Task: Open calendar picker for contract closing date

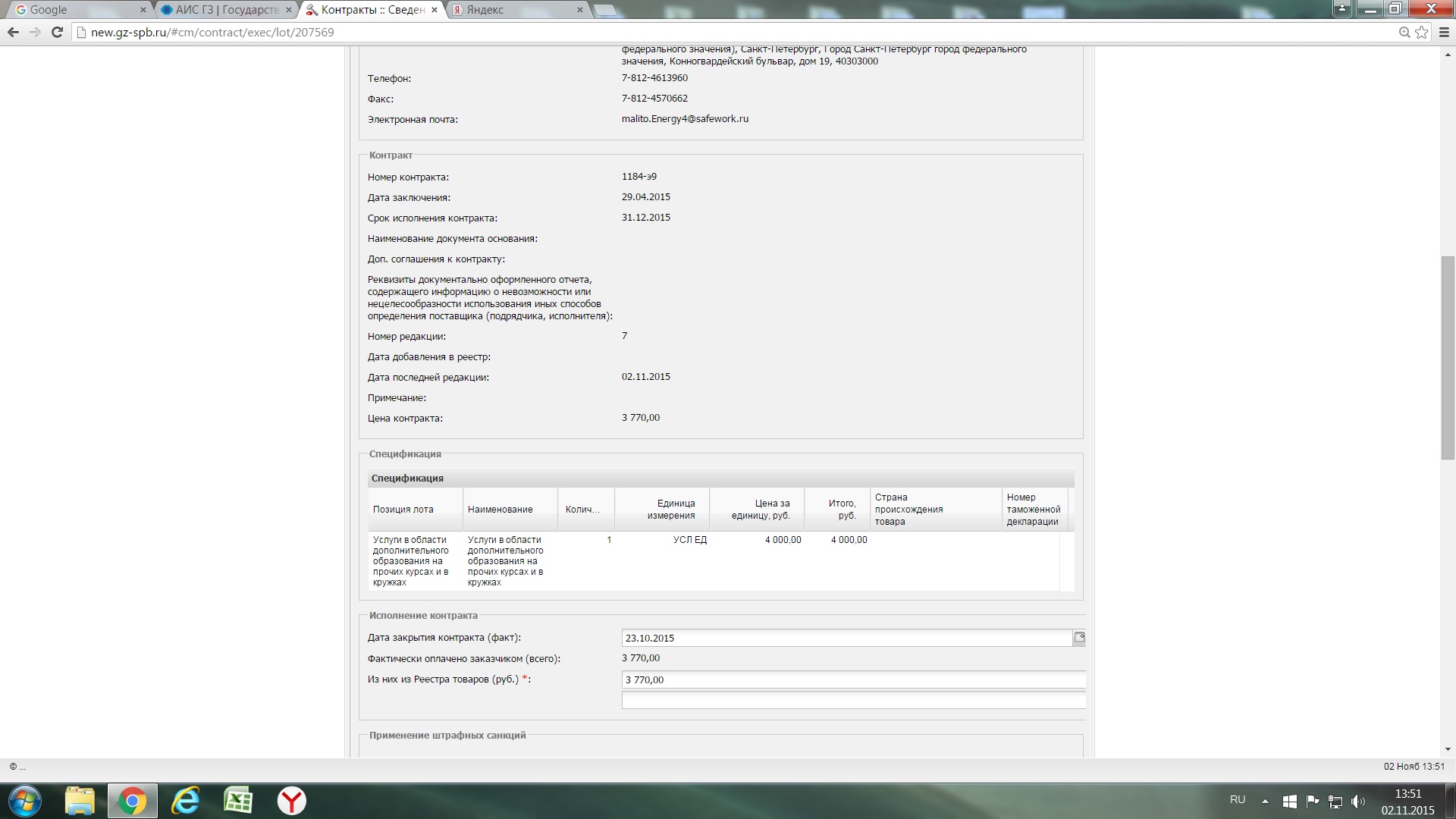Action: click(x=1079, y=638)
